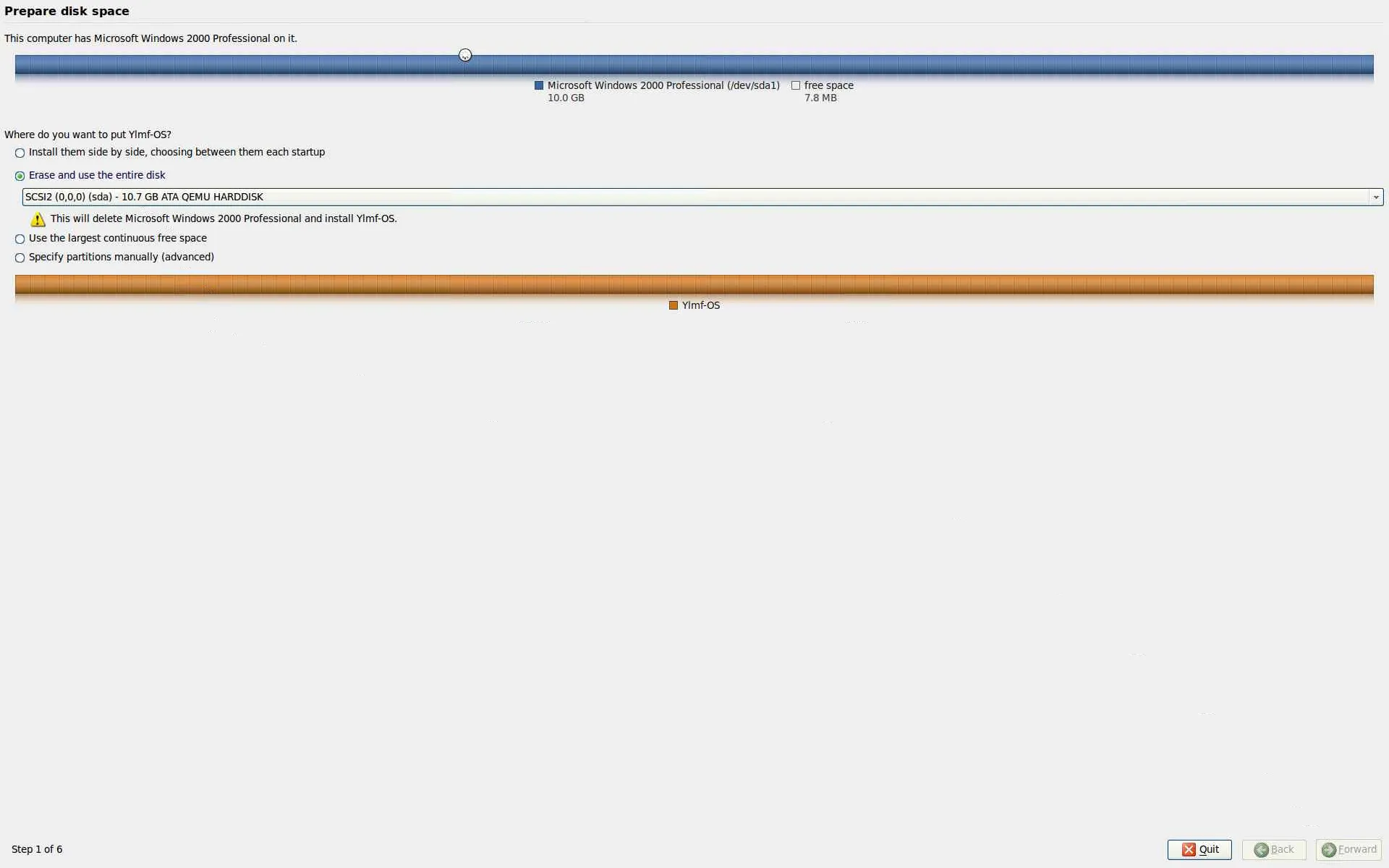
Task: Select Install them side by side option
Action: [20, 153]
